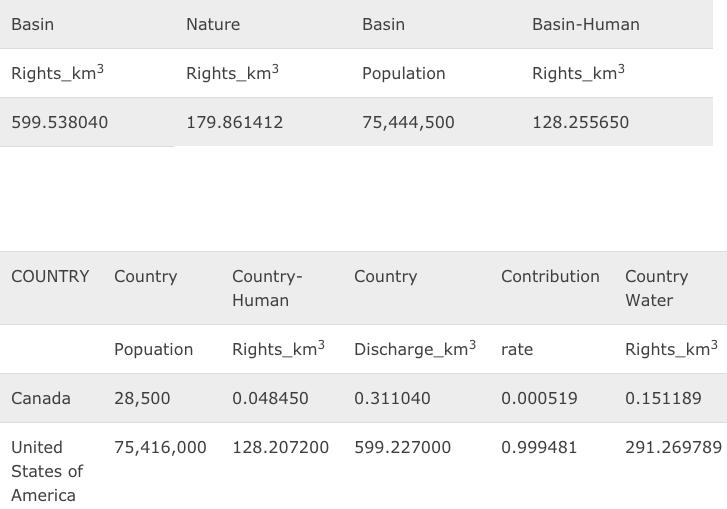Click Canada's contribution rate 0.000519

tap(539, 398)
